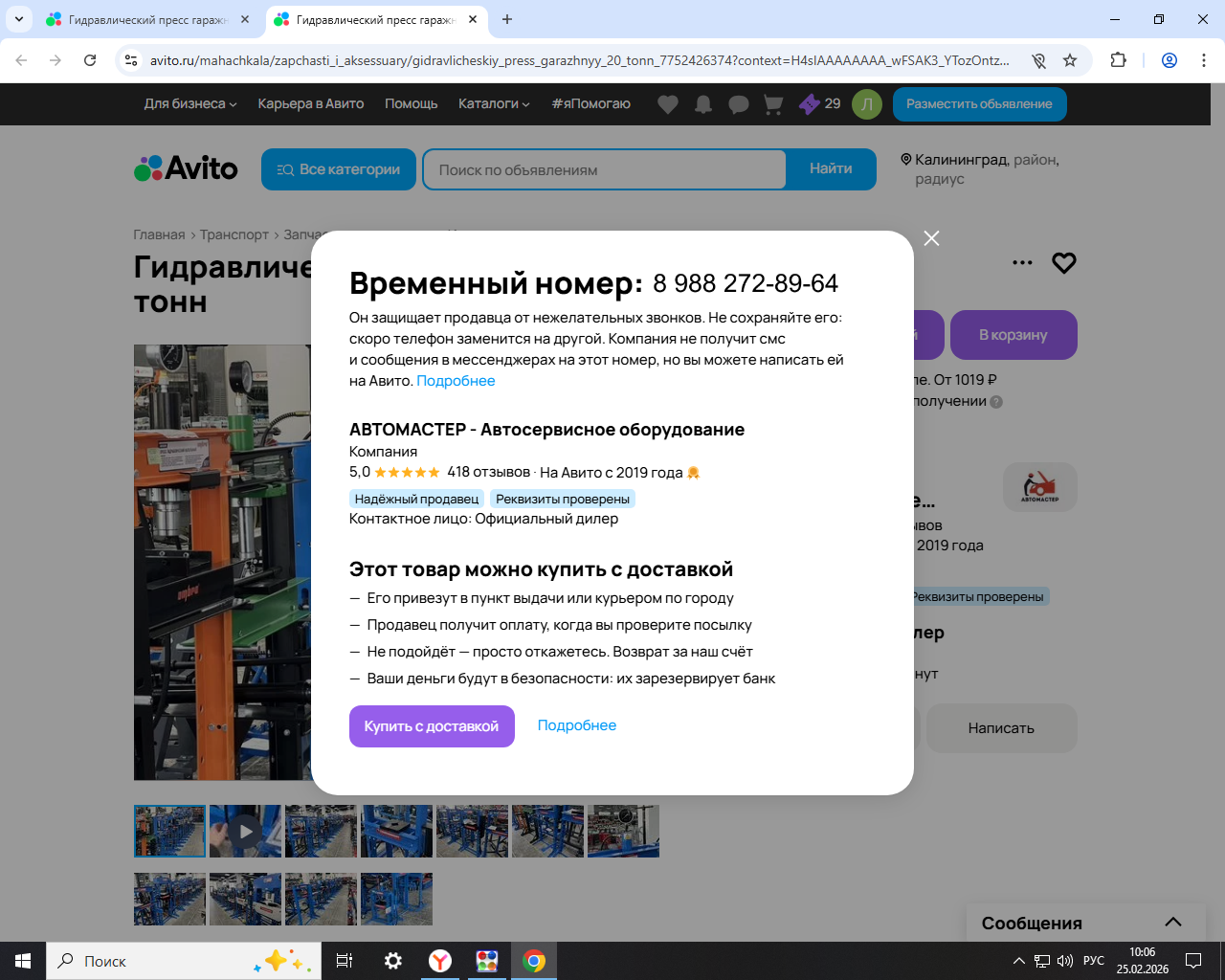Open notifications bell icon
Image resolution: width=1225 pixels, height=980 pixels.
pos(703,104)
